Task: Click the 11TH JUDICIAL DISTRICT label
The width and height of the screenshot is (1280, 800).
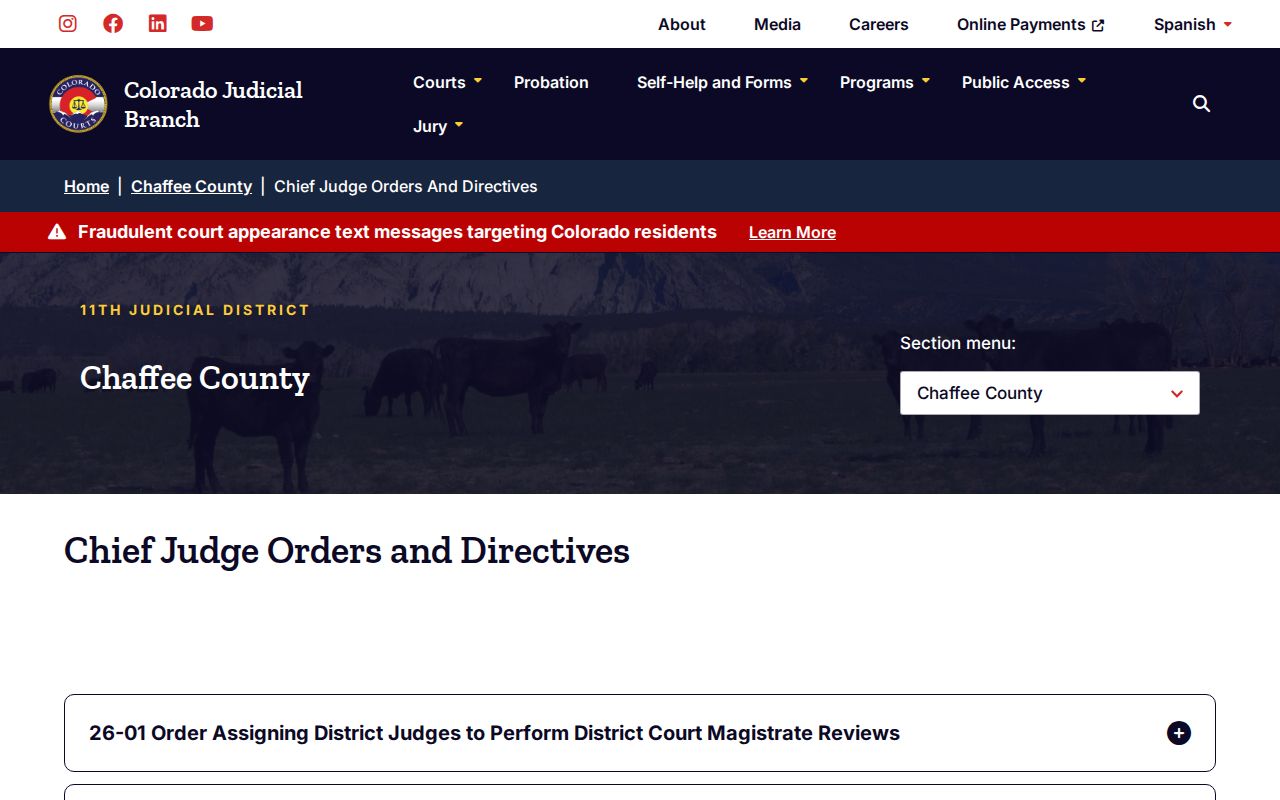Action: [195, 310]
